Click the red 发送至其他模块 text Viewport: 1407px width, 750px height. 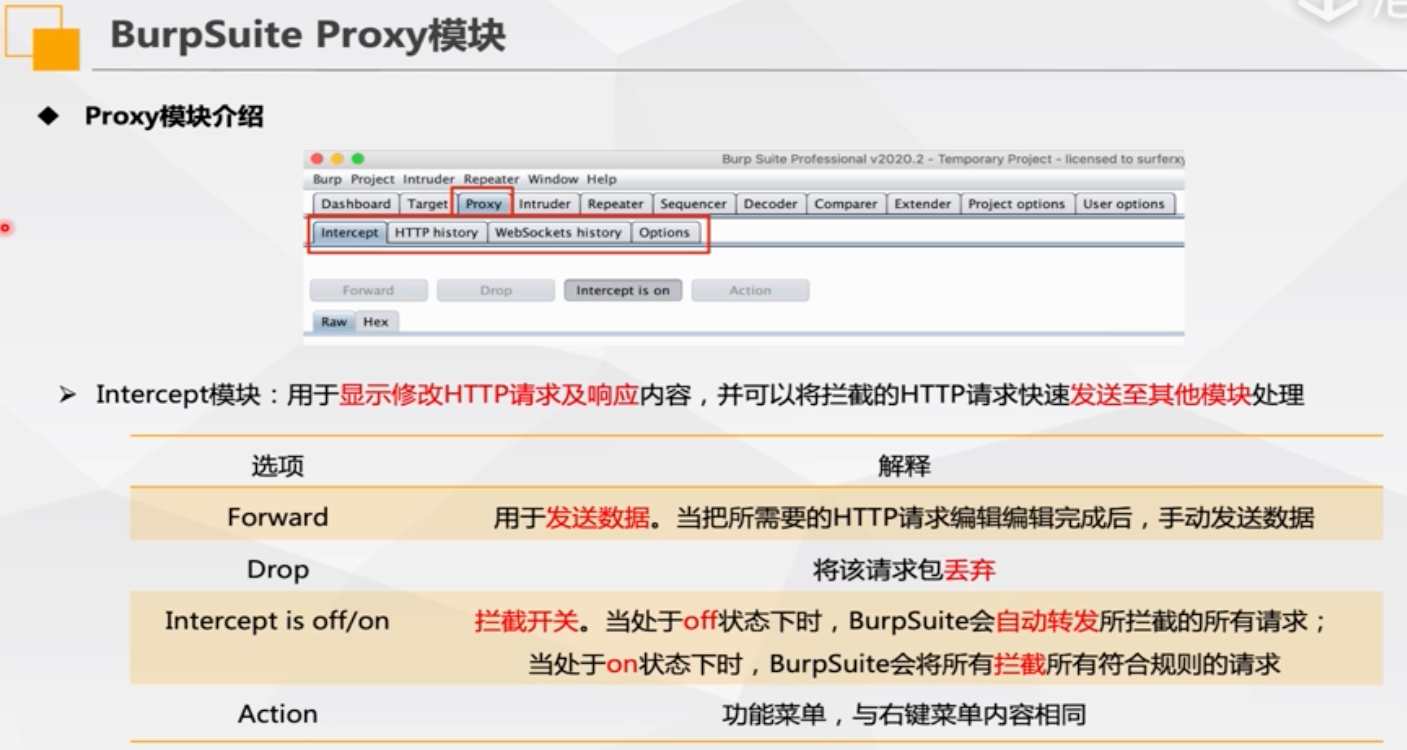pos(1160,395)
